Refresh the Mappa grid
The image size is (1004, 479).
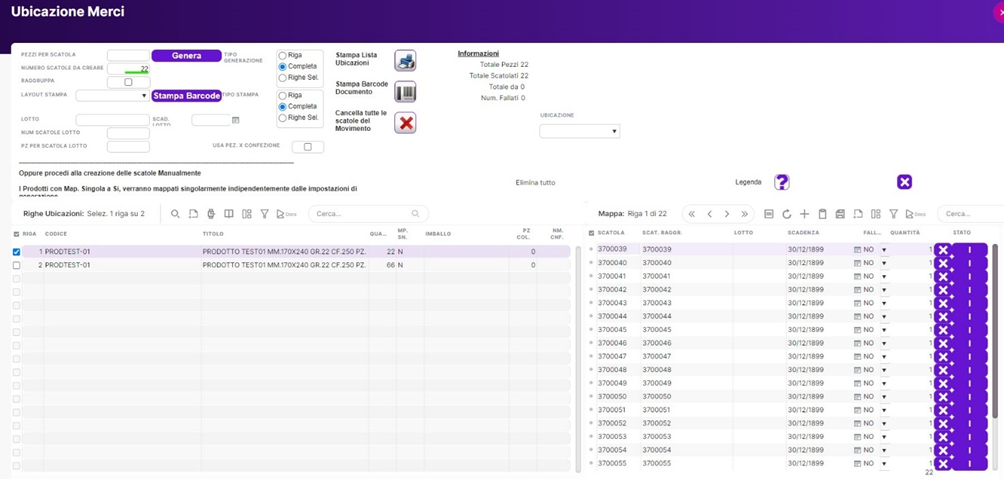coord(787,214)
